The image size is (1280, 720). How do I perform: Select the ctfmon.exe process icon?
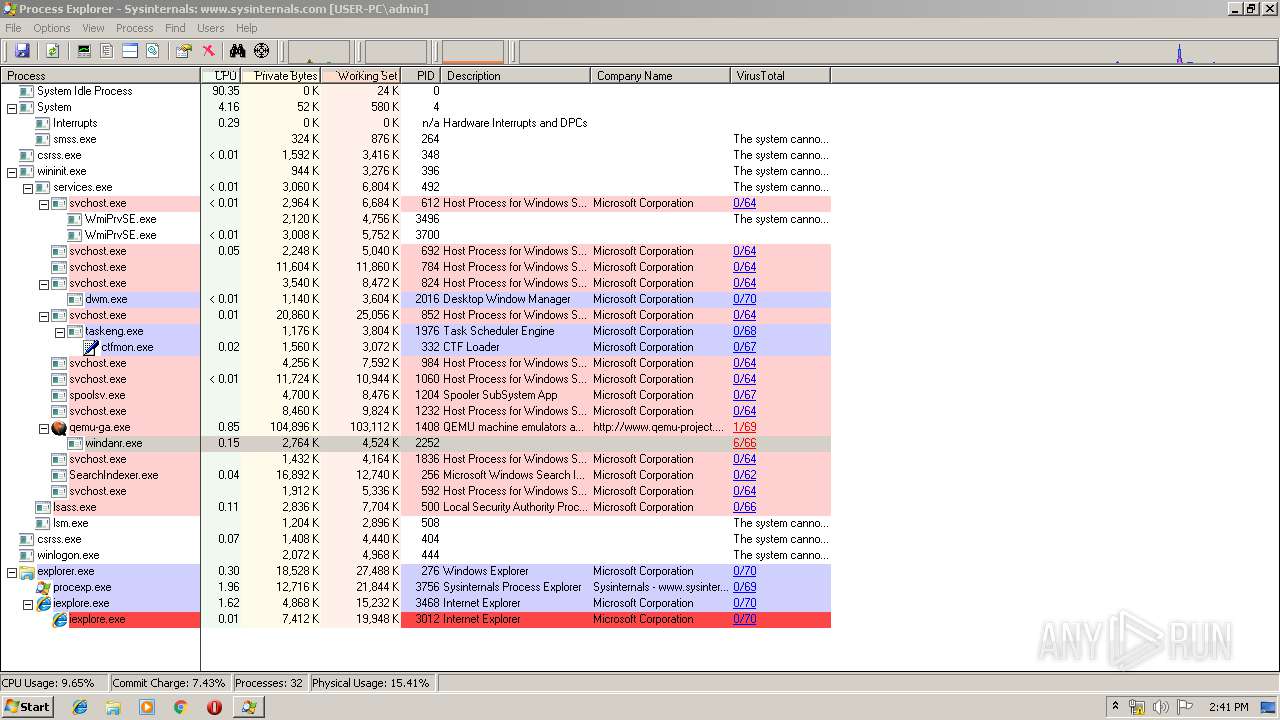(x=91, y=347)
